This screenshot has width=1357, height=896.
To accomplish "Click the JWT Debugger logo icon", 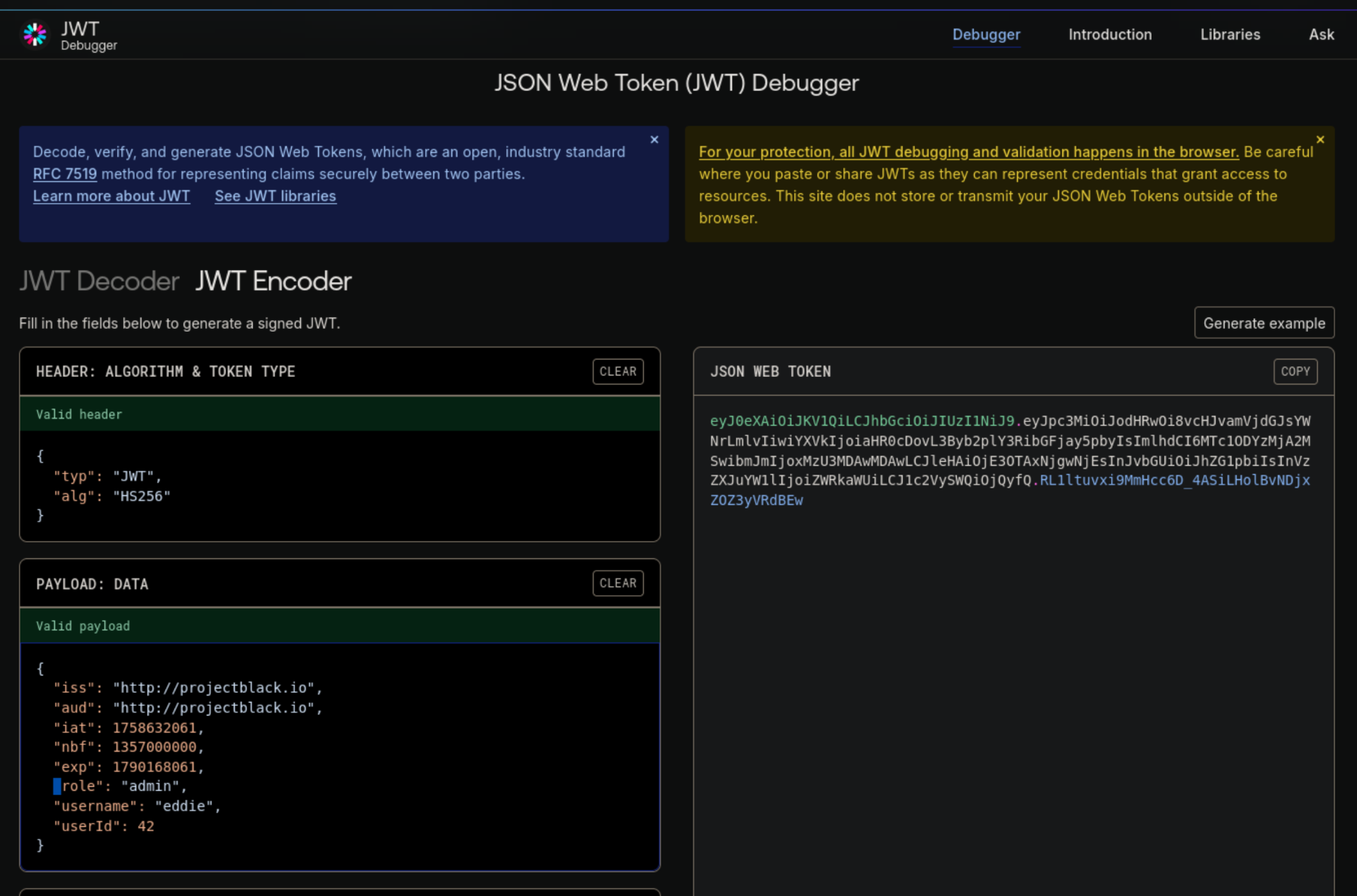I will 35,35.
